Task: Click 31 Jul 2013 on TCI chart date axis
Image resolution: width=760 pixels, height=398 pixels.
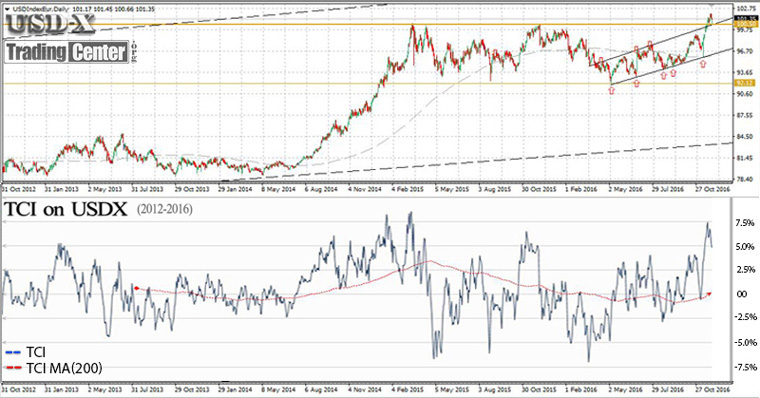Action: pyautogui.click(x=147, y=389)
